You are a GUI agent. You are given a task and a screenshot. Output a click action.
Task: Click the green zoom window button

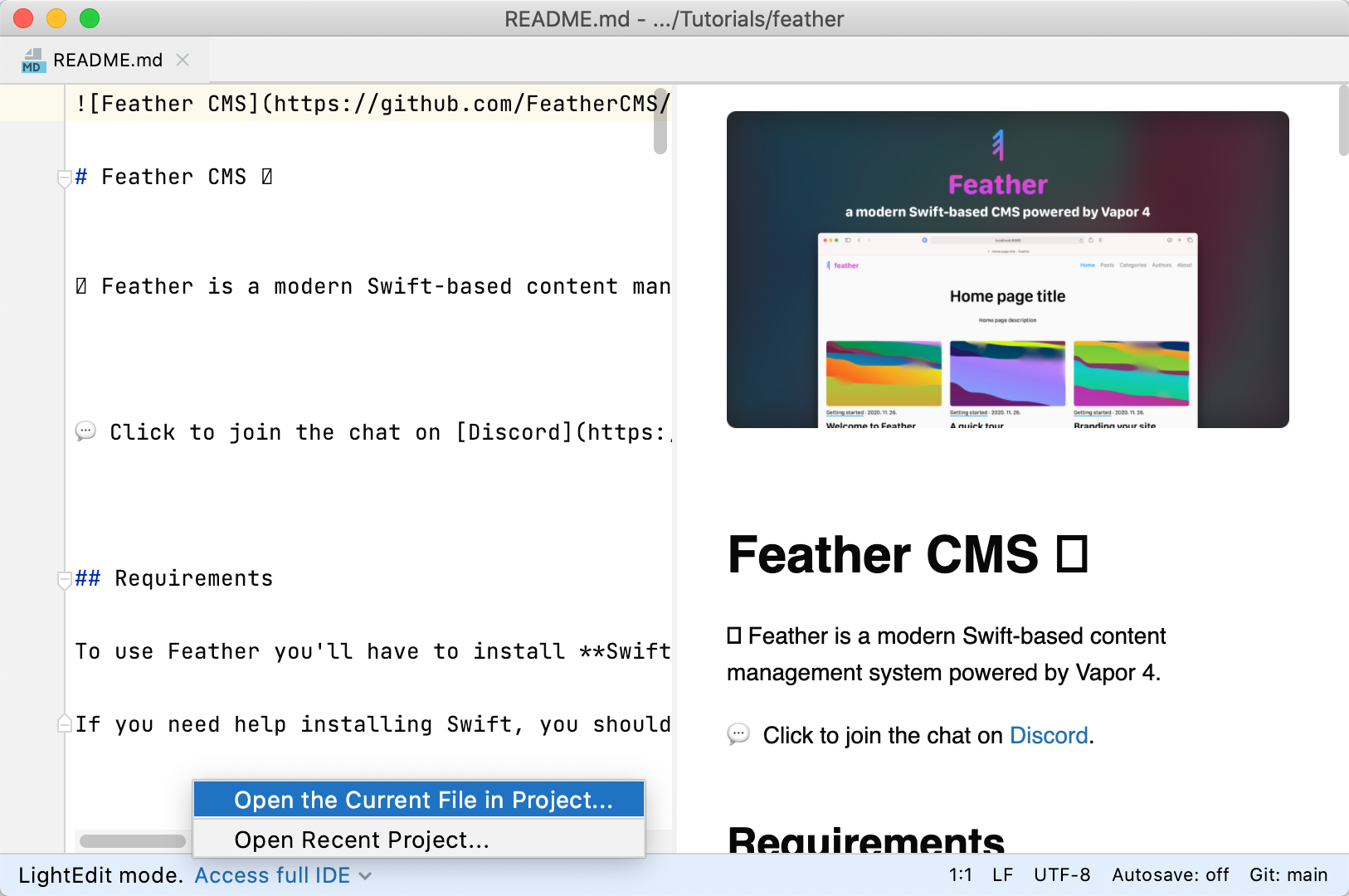[x=90, y=18]
